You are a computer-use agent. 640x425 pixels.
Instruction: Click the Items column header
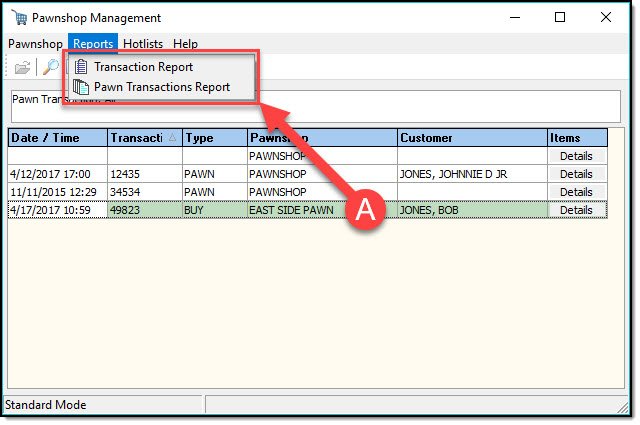577,138
